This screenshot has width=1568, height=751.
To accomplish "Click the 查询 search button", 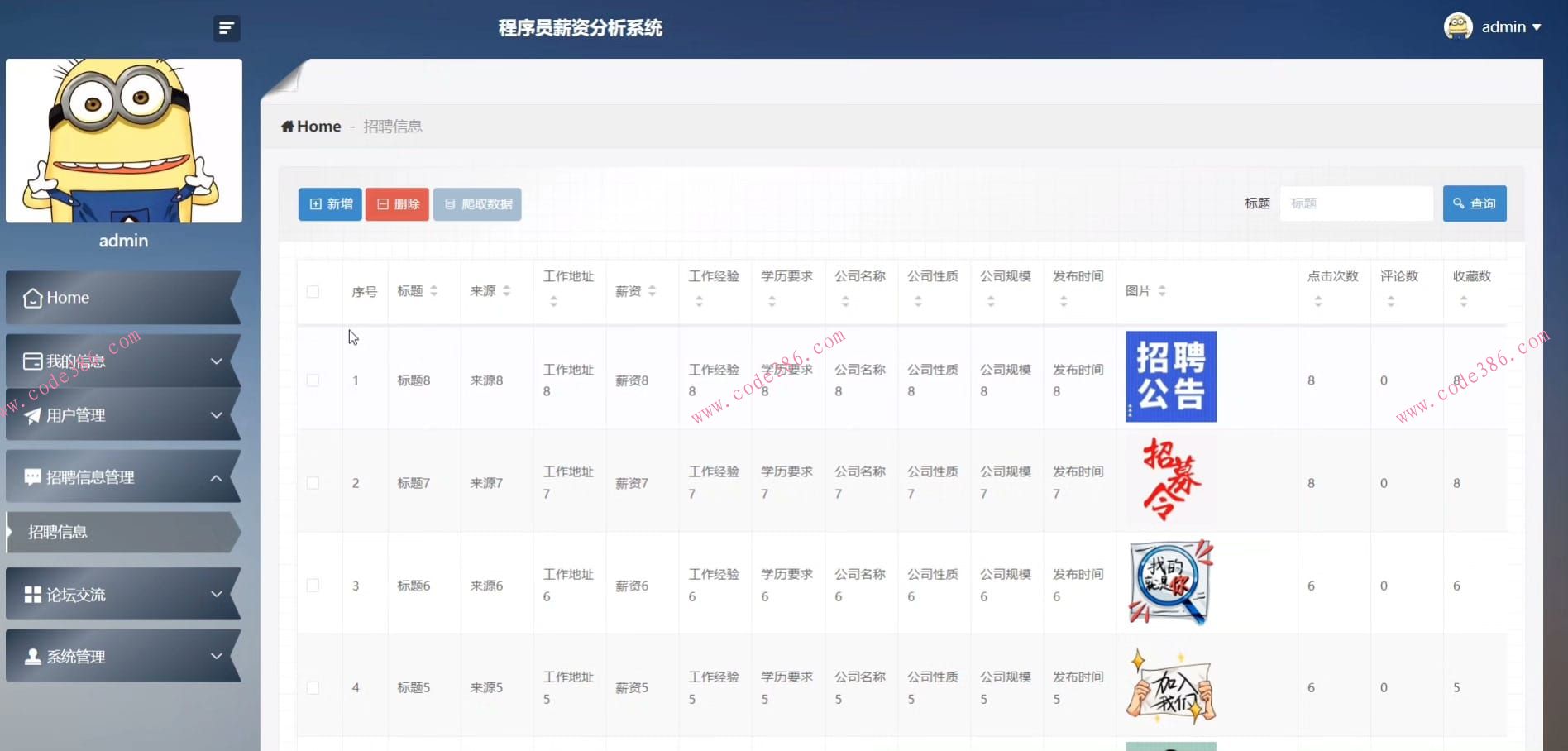I will tap(1475, 203).
